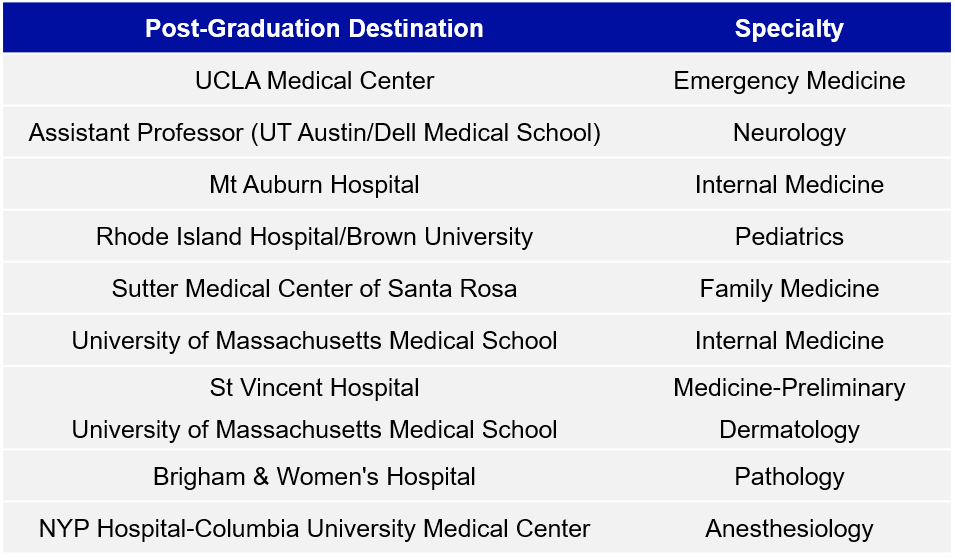Select the Brigham & Women's Hospital cell
The image size is (955, 558).
point(314,477)
